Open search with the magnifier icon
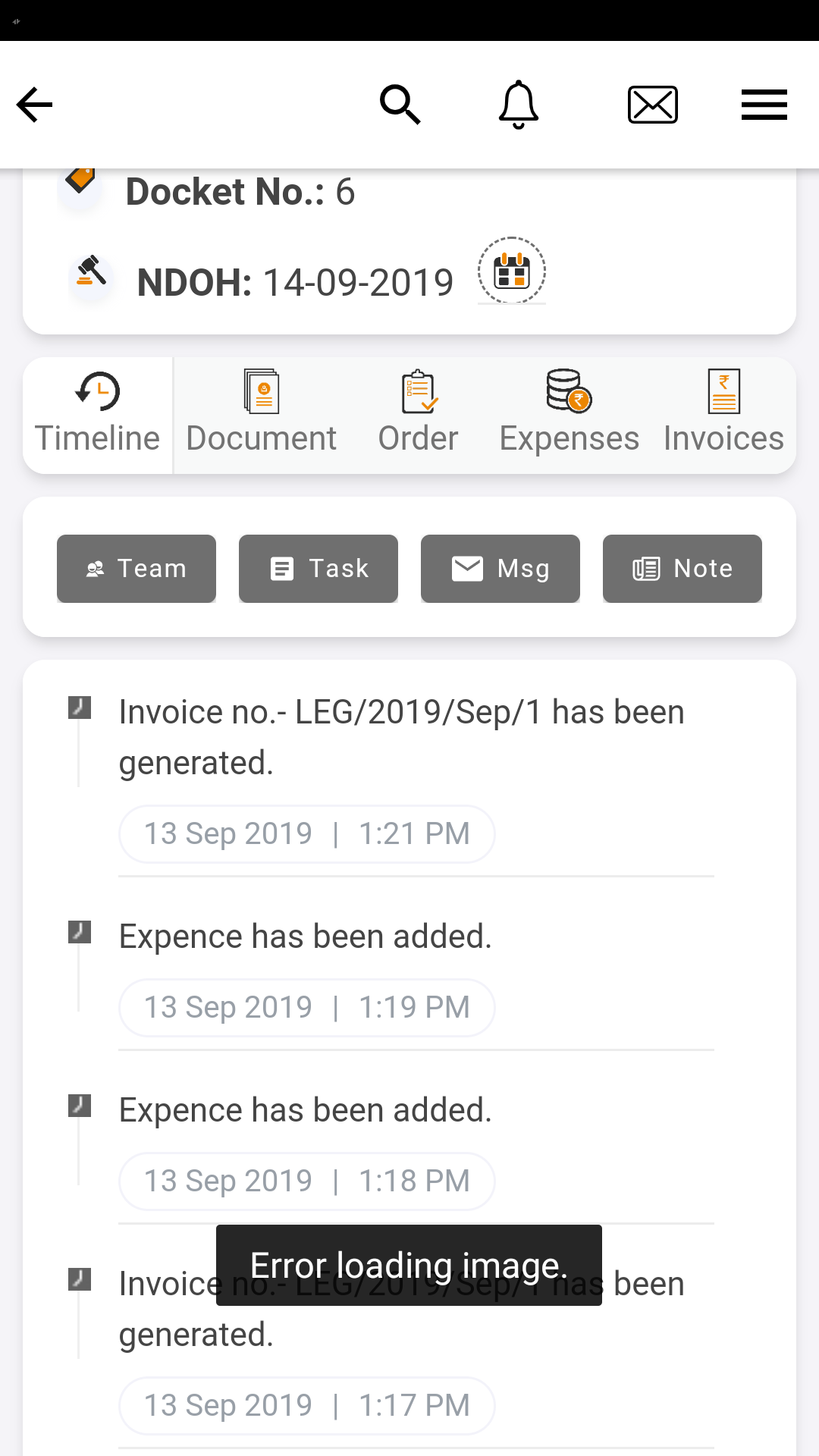The height and width of the screenshot is (1456, 819). (x=400, y=105)
